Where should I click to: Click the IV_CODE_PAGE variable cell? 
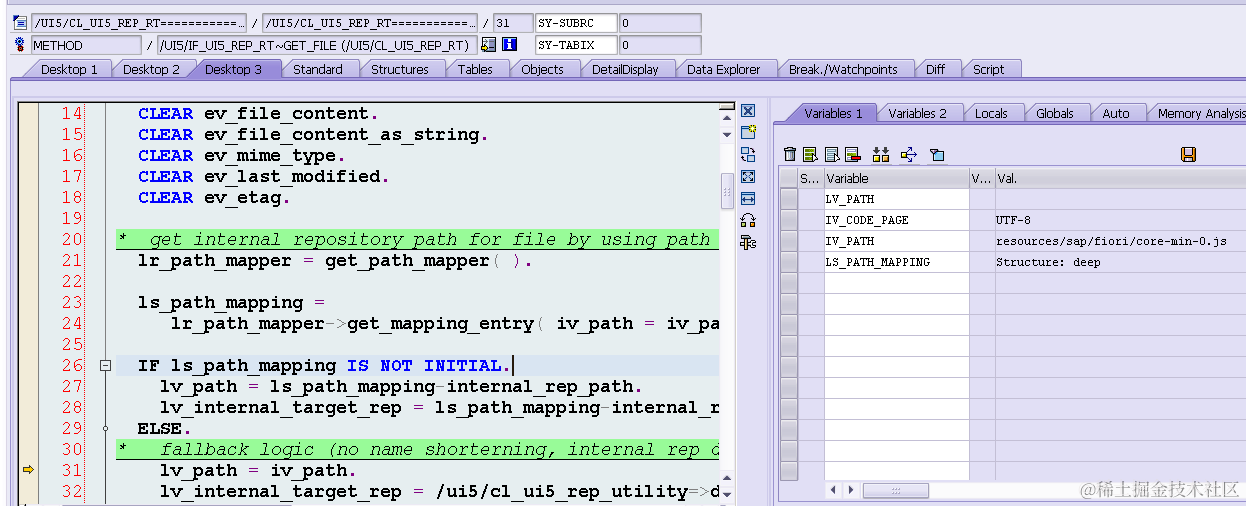click(x=896, y=220)
